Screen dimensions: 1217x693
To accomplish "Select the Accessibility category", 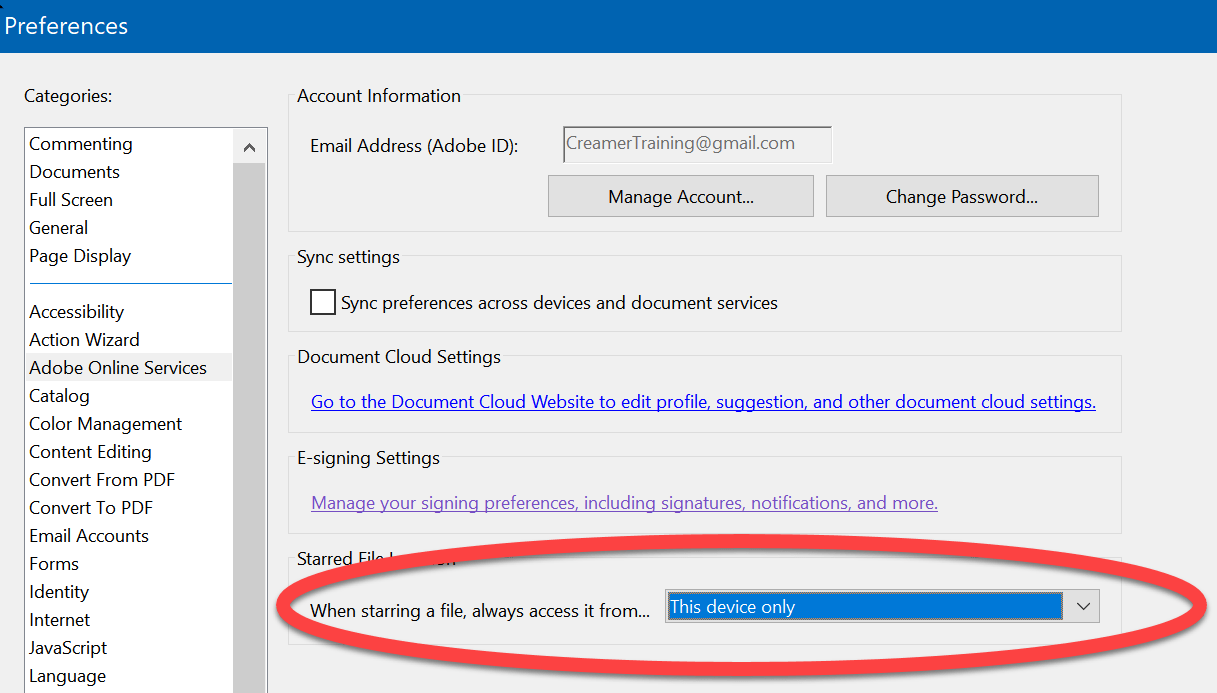I will [77, 312].
